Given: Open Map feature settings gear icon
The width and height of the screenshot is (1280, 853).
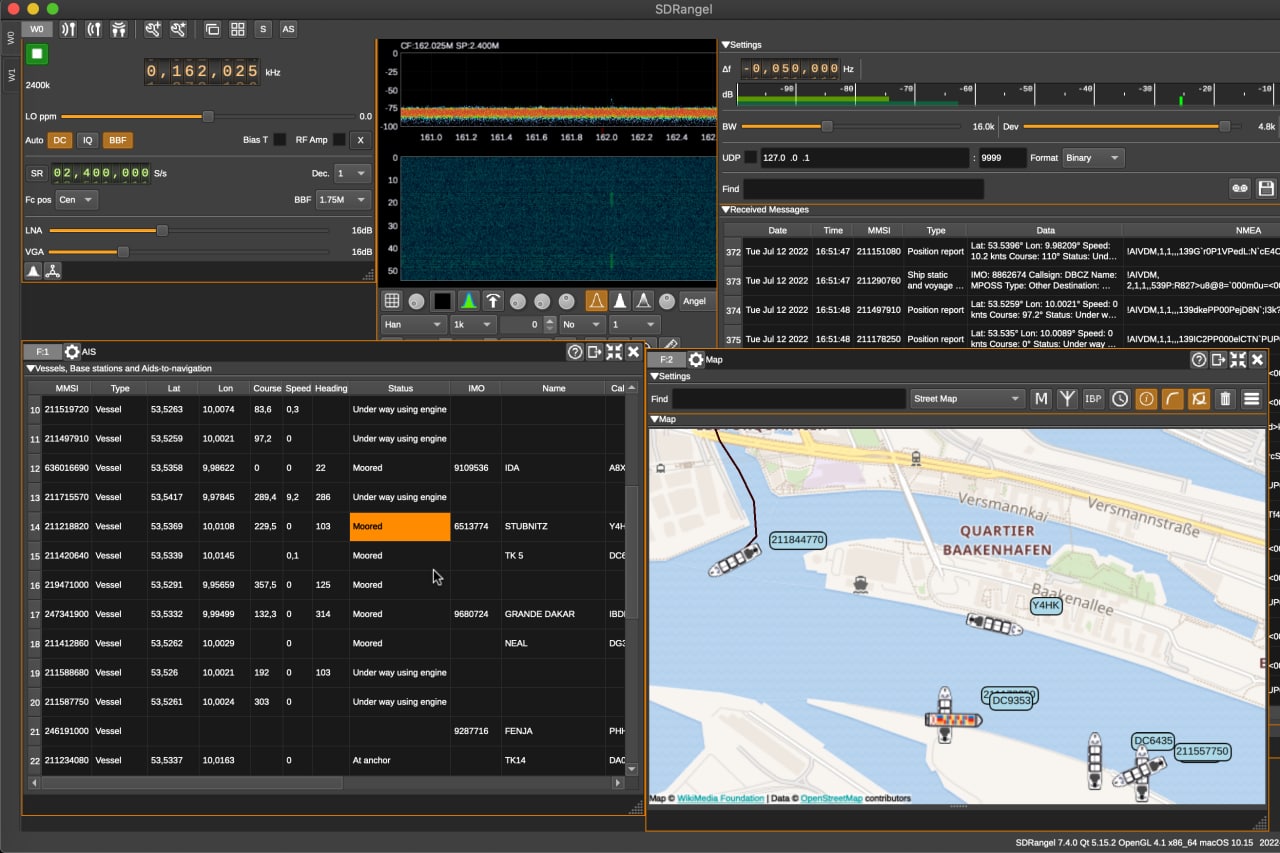Looking at the screenshot, I should tap(696, 360).
